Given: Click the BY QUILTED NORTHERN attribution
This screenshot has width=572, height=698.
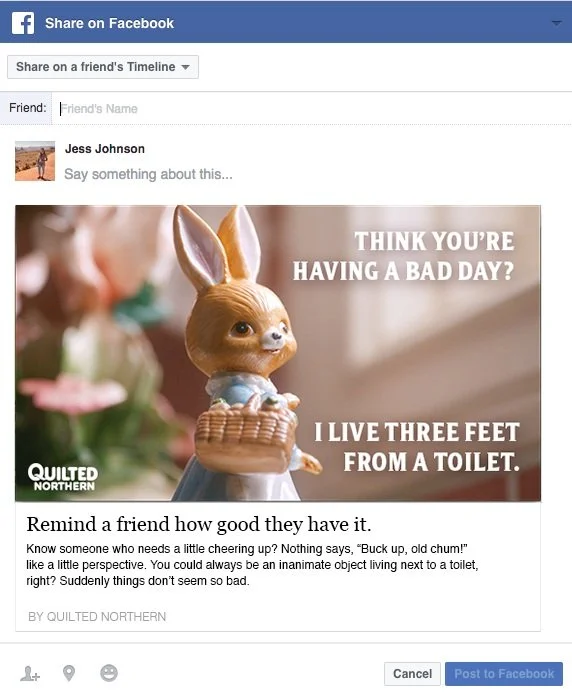Looking at the screenshot, I should click(97, 617).
